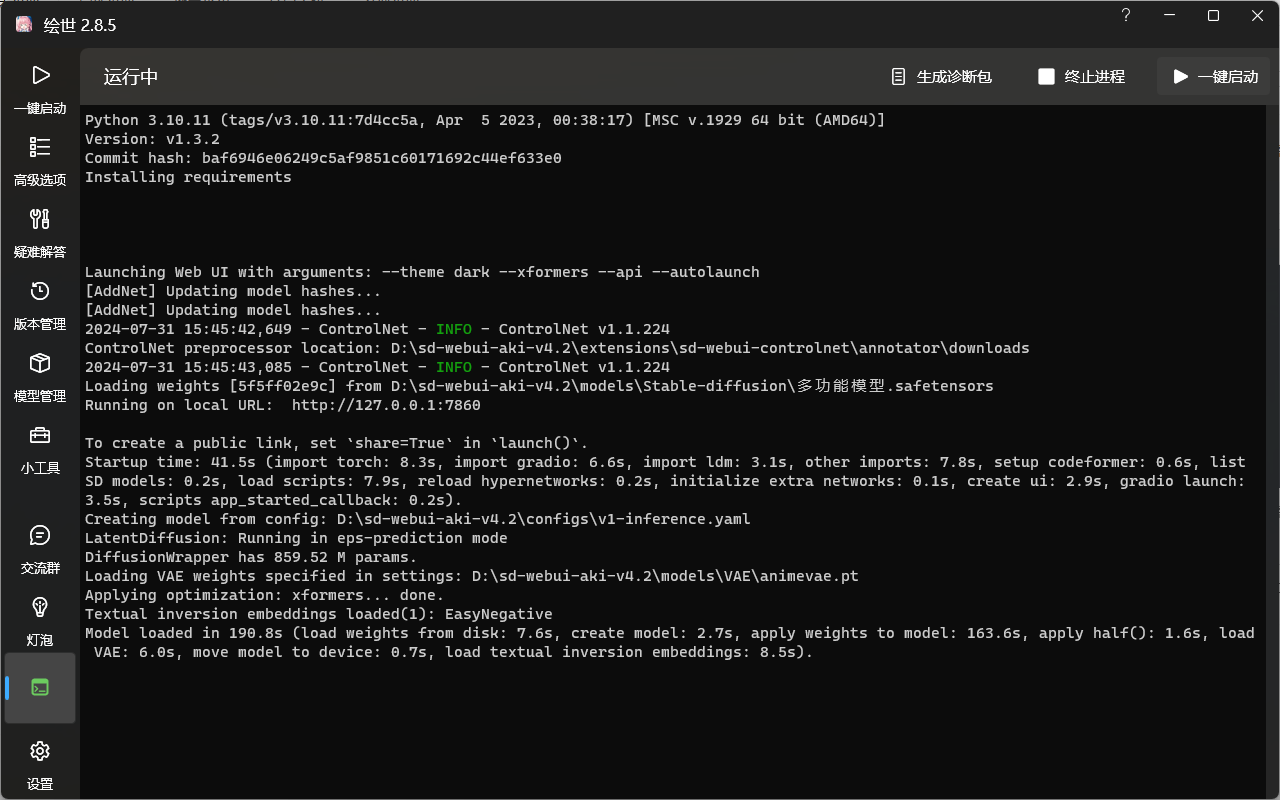The height and width of the screenshot is (800, 1280).
Task: Maximize the 绘世 window
Action: 1213,16
